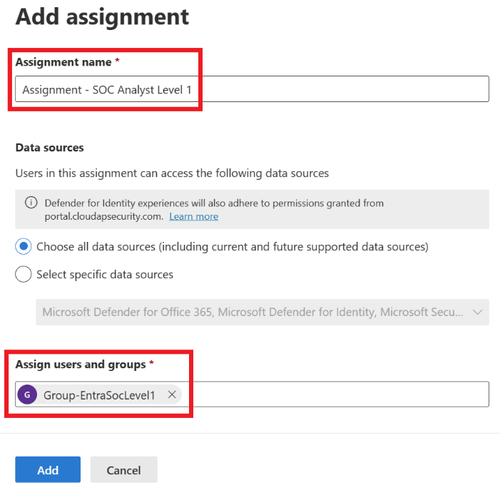Open the Microsoft Defender data sources dropdown
Screen dimensions: 500x498
click(x=262, y=312)
